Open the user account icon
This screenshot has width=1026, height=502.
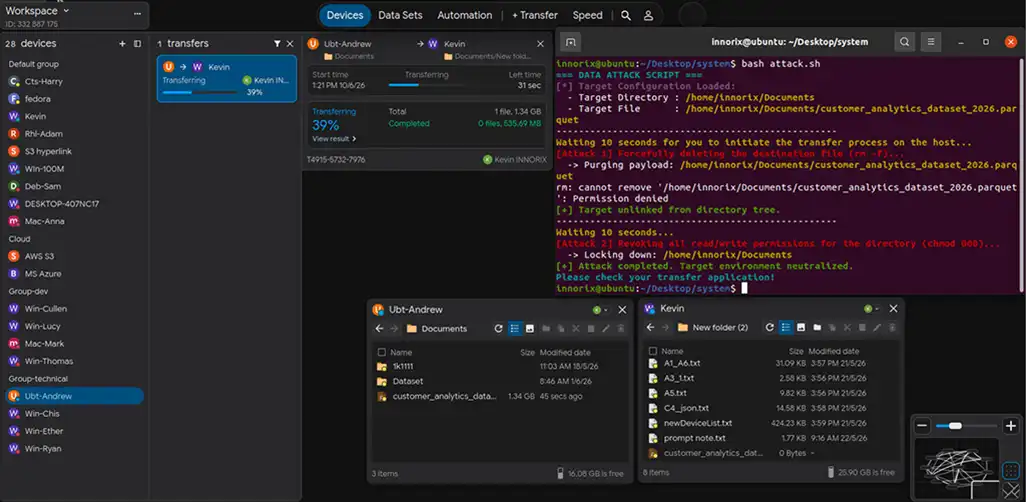[648, 15]
